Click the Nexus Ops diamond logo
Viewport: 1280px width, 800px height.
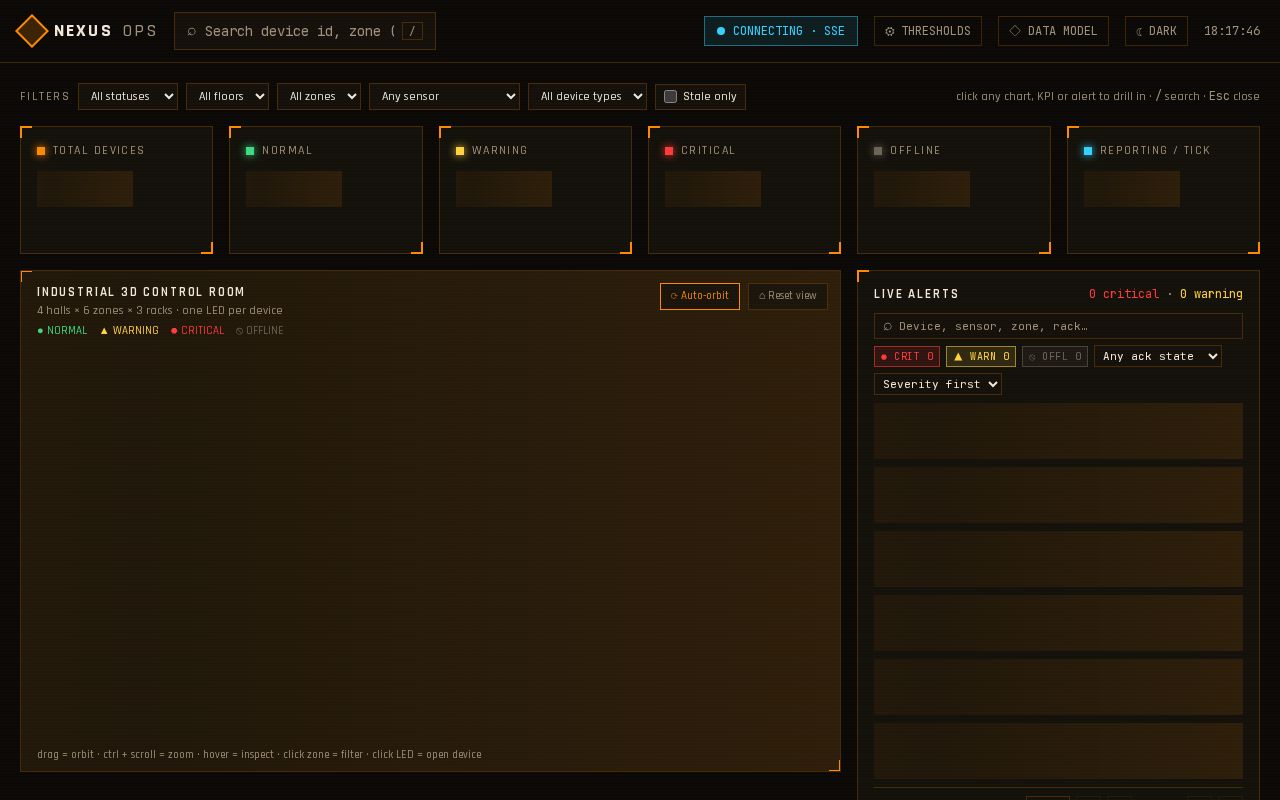(x=32, y=31)
